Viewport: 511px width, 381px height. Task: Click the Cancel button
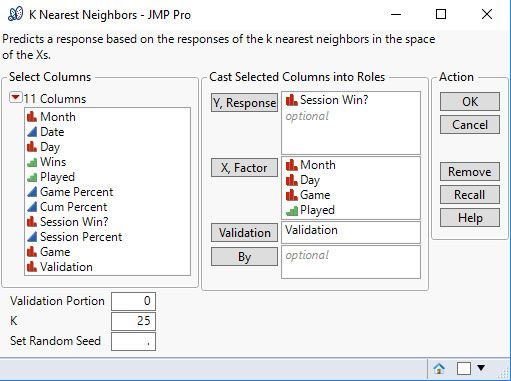pos(470,125)
